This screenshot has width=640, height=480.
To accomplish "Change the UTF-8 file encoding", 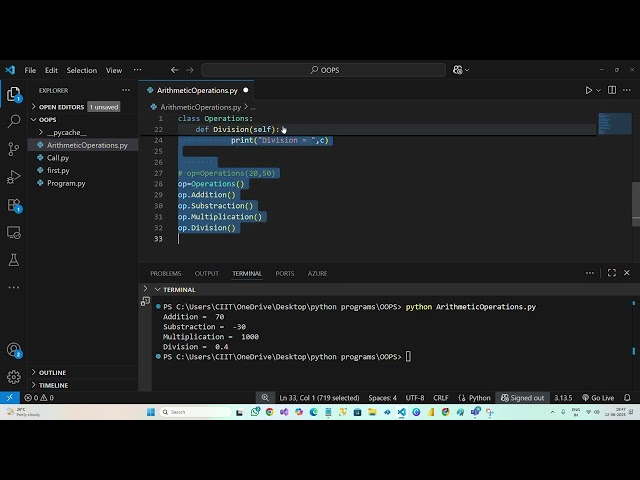I will click(x=415, y=398).
